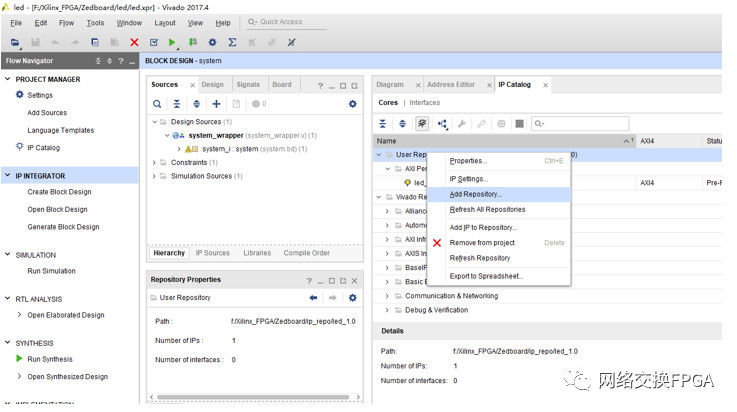Image resolution: width=737 pixels, height=412 pixels.
Task: Open the Tools menu
Action: (95, 23)
